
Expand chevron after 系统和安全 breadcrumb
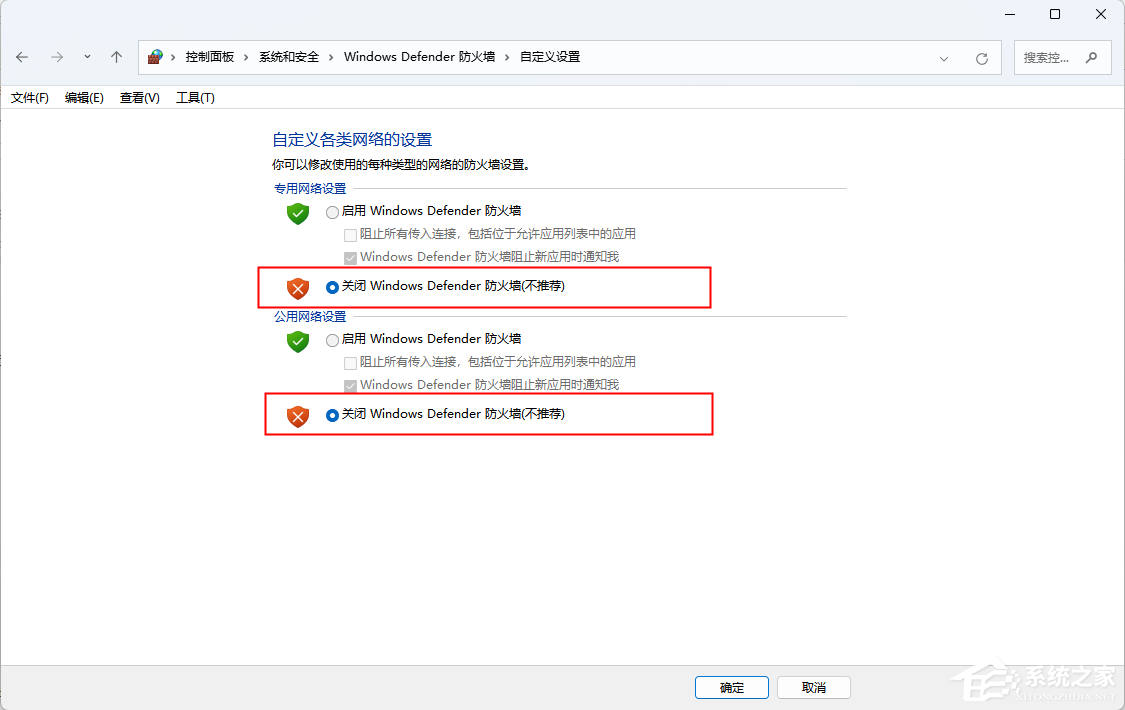pos(331,57)
